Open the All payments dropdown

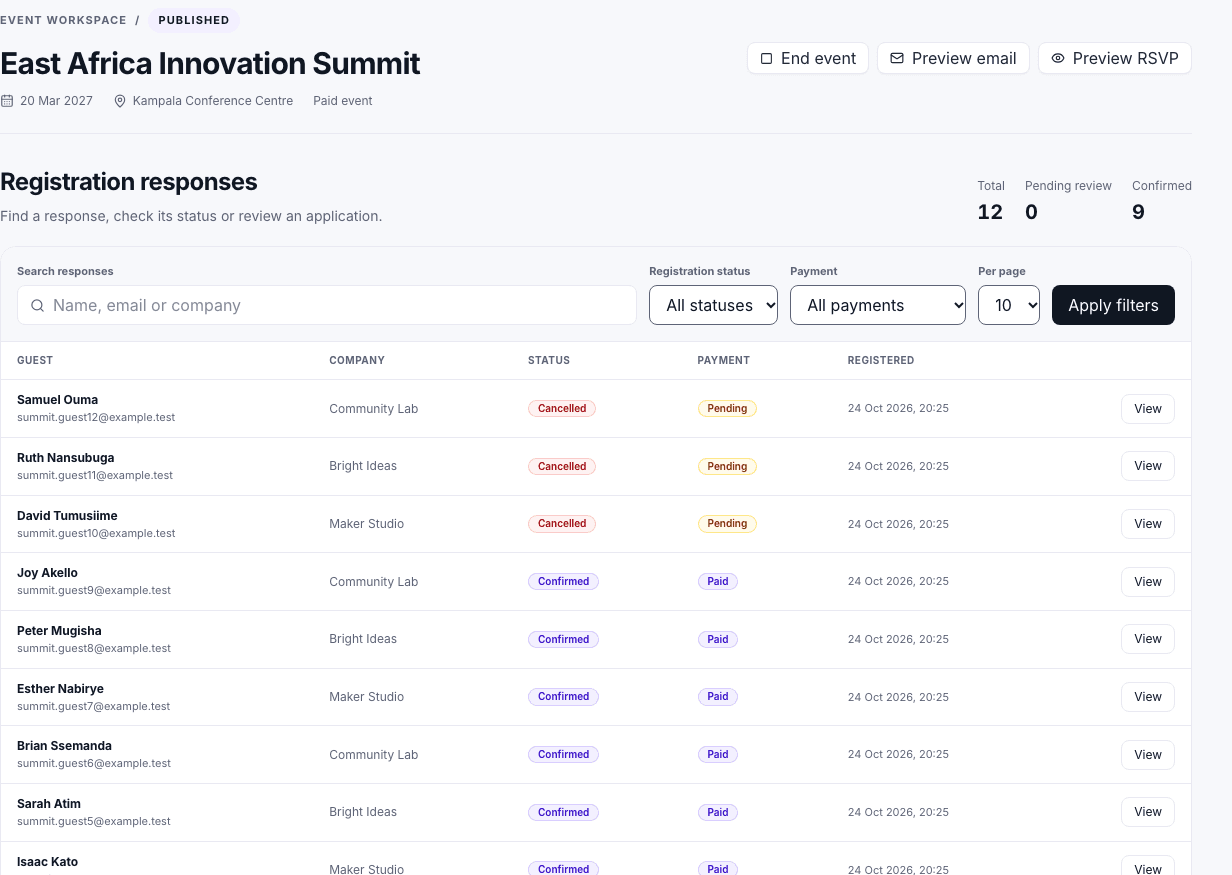(x=878, y=305)
